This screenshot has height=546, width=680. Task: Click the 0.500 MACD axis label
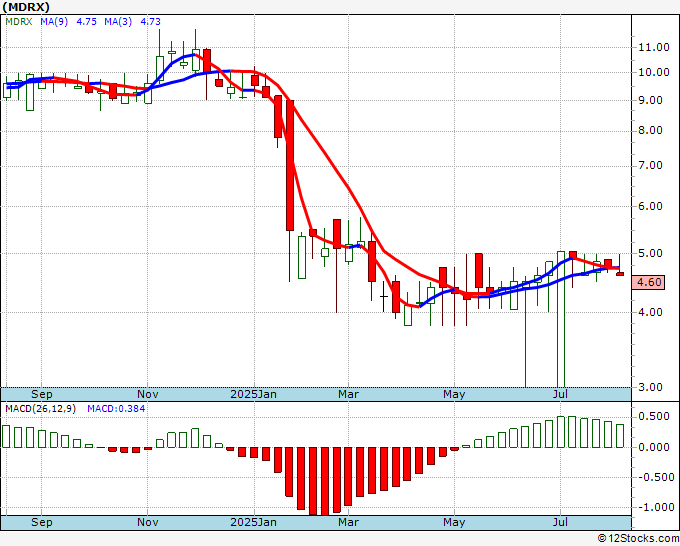coord(654,417)
